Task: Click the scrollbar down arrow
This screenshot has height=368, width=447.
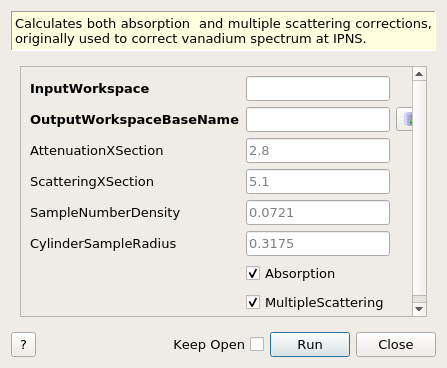Action: pos(419,309)
